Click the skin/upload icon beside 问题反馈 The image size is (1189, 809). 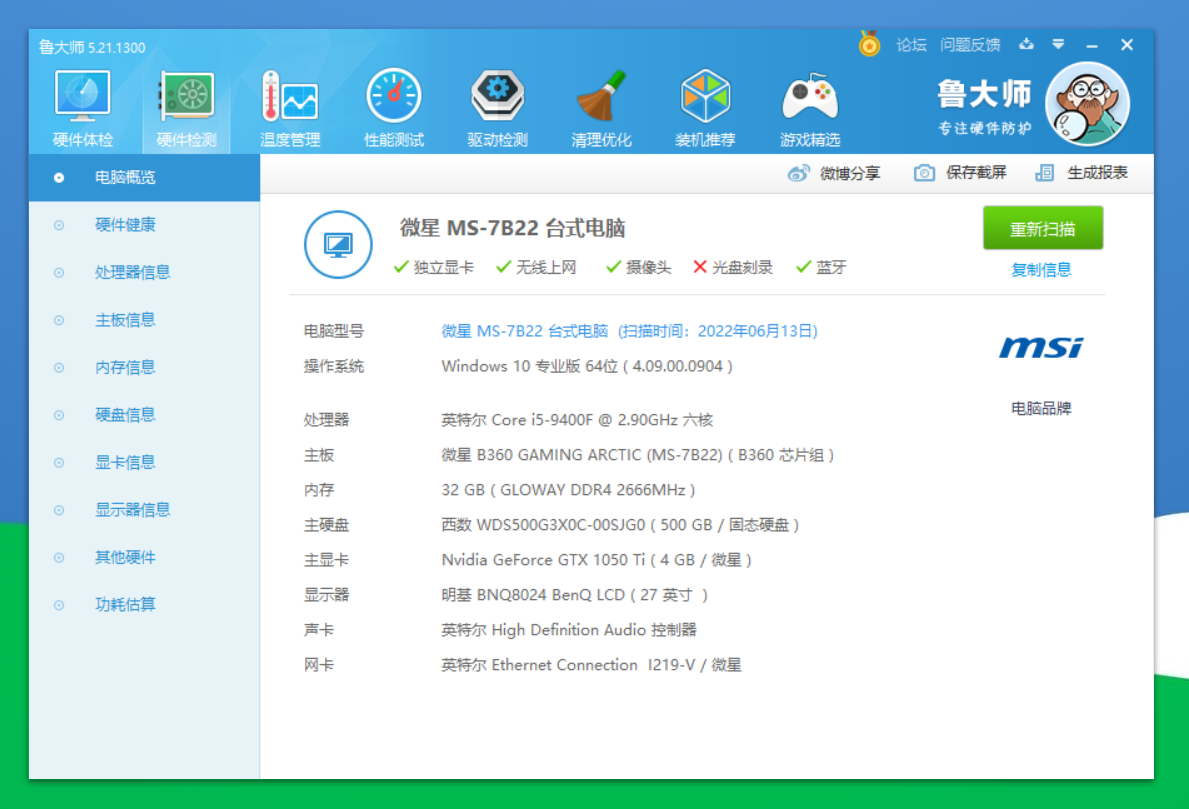coord(1026,45)
